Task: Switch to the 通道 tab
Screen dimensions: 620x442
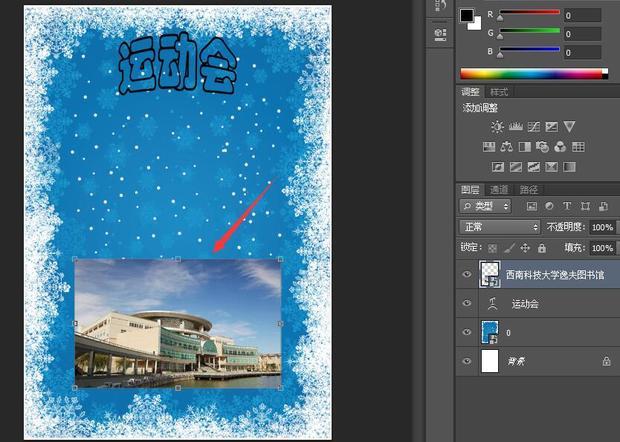Action: [x=499, y=189]
